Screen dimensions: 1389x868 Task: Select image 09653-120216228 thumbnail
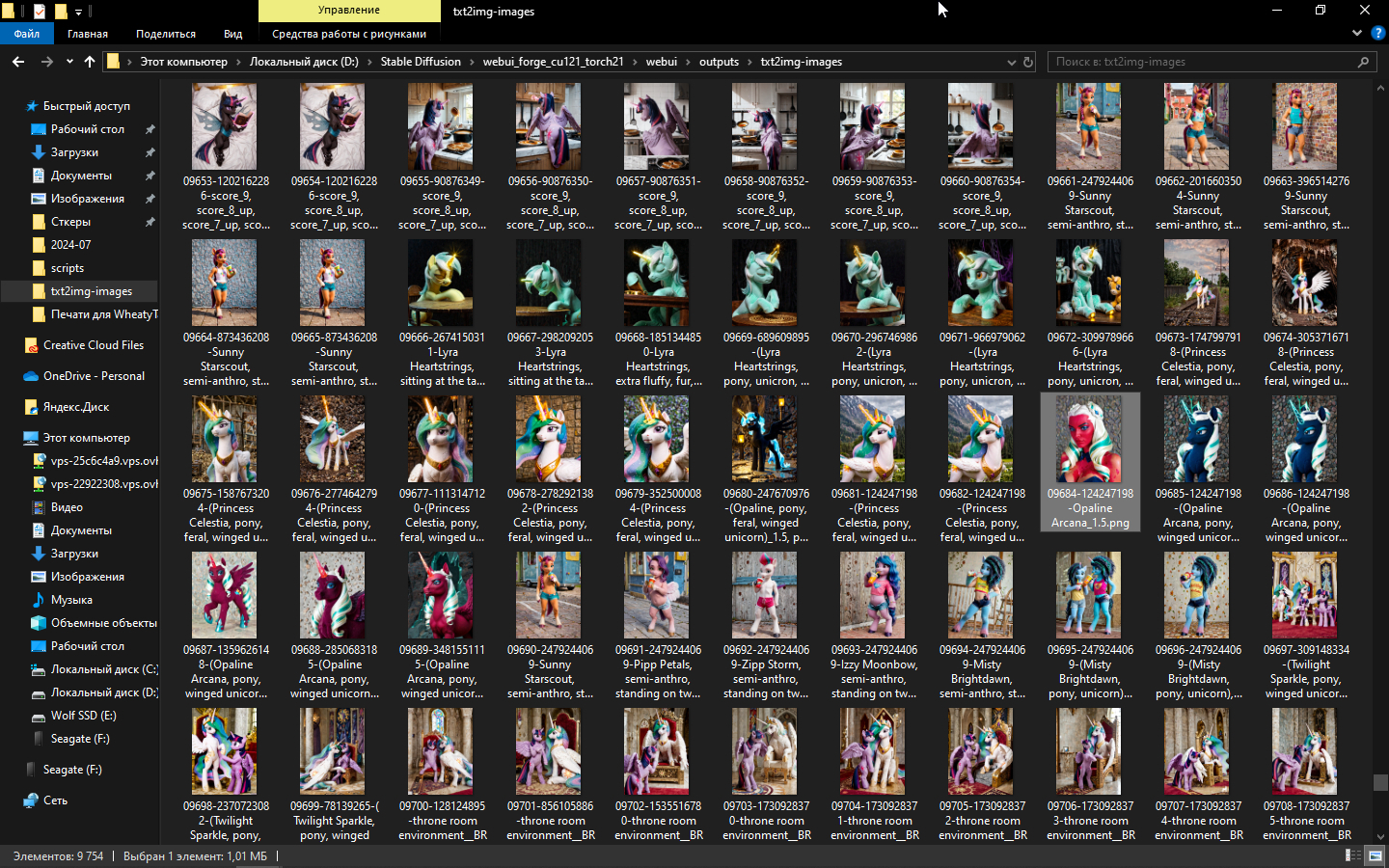click(x=225, y=126)
